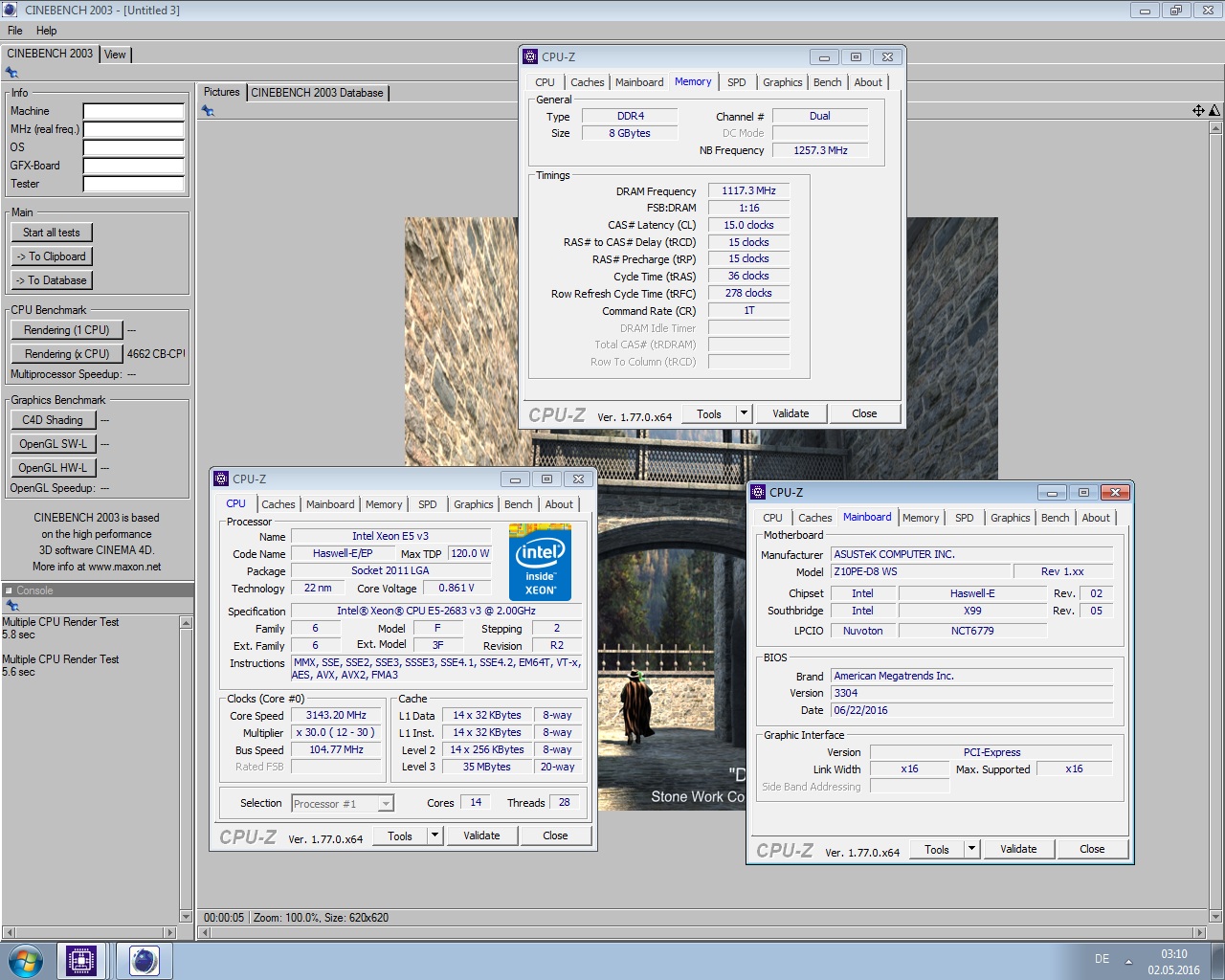Click the GFX-Board input field

134,166
